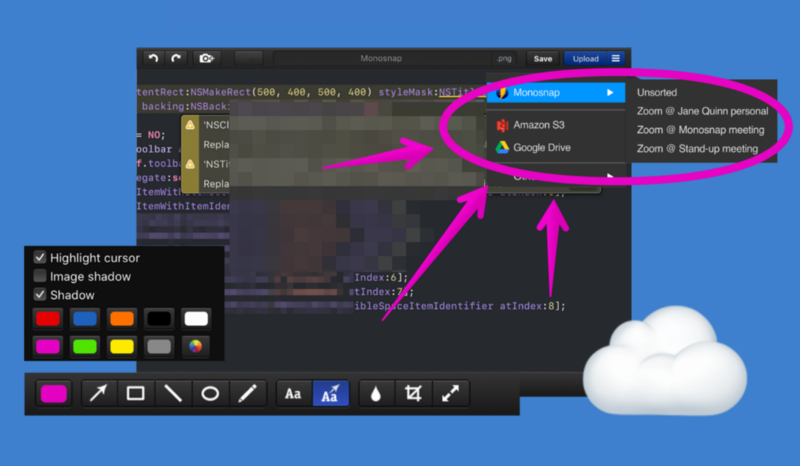Viewport: 800px width, 466px height.
Task: Click the Undo arrow button
Action: 154,59
